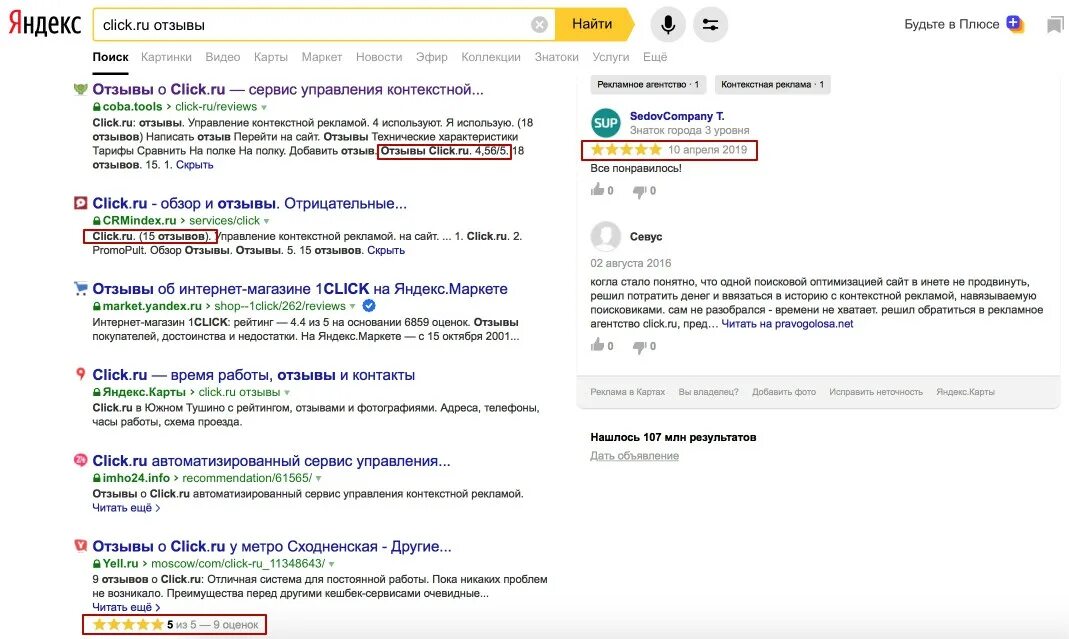Image resolution: width=1069 pixels, height=639 pixels.
Task: Click Добавить фото footer link
Action: point(784,392)
